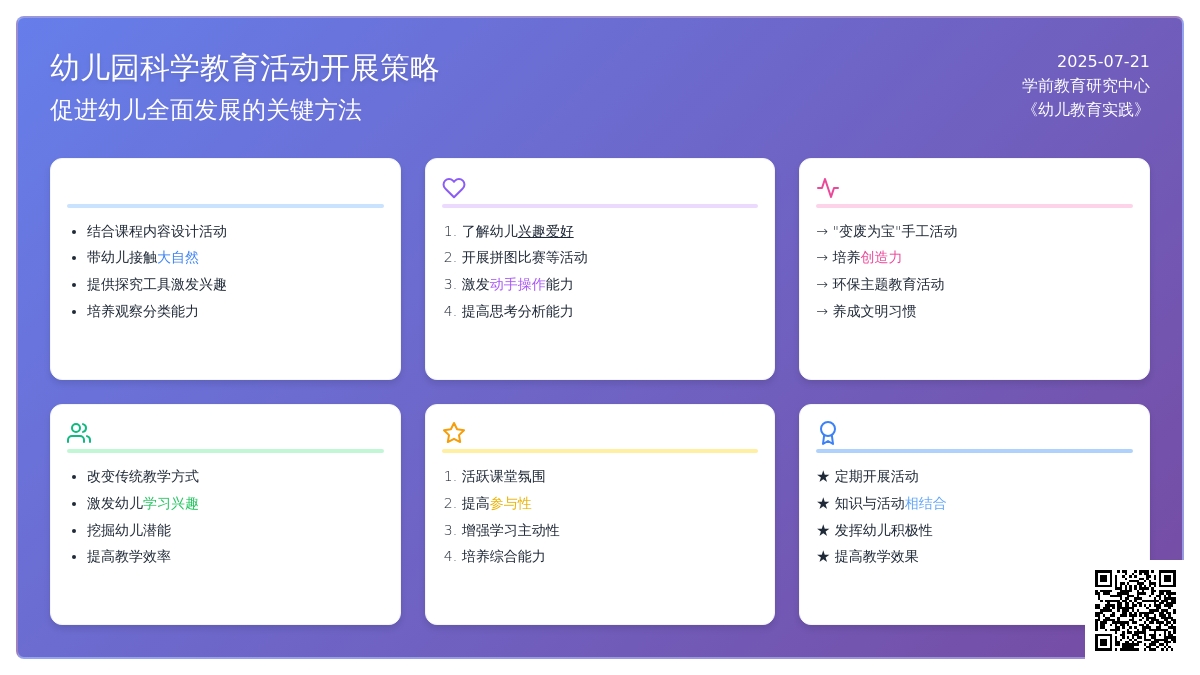Click the highlighted word 相结合
The height and width of the screenshot is (675, 1200).
point(926,504)
